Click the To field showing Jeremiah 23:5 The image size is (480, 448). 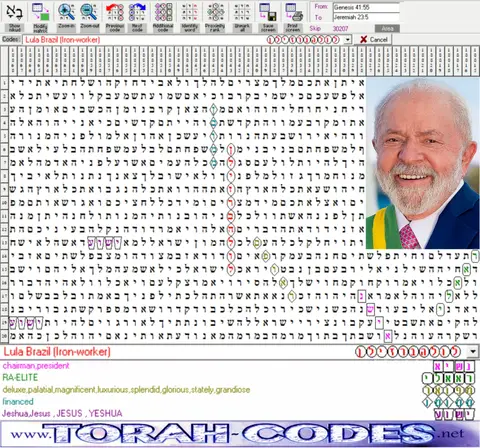[366, 17]
